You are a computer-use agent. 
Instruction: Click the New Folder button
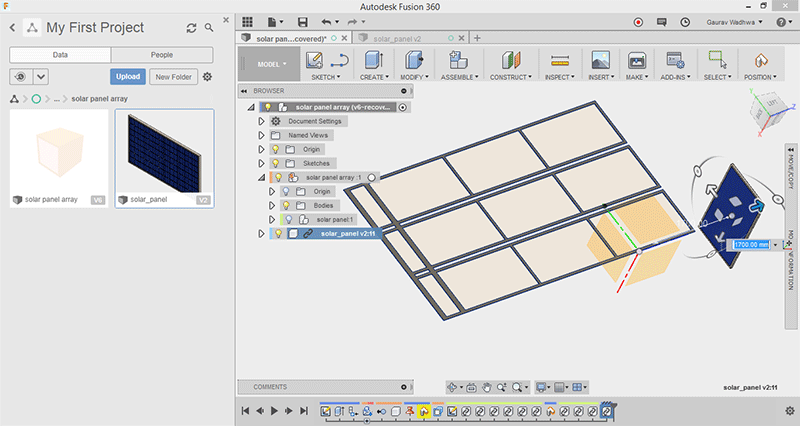pos(174,76)
